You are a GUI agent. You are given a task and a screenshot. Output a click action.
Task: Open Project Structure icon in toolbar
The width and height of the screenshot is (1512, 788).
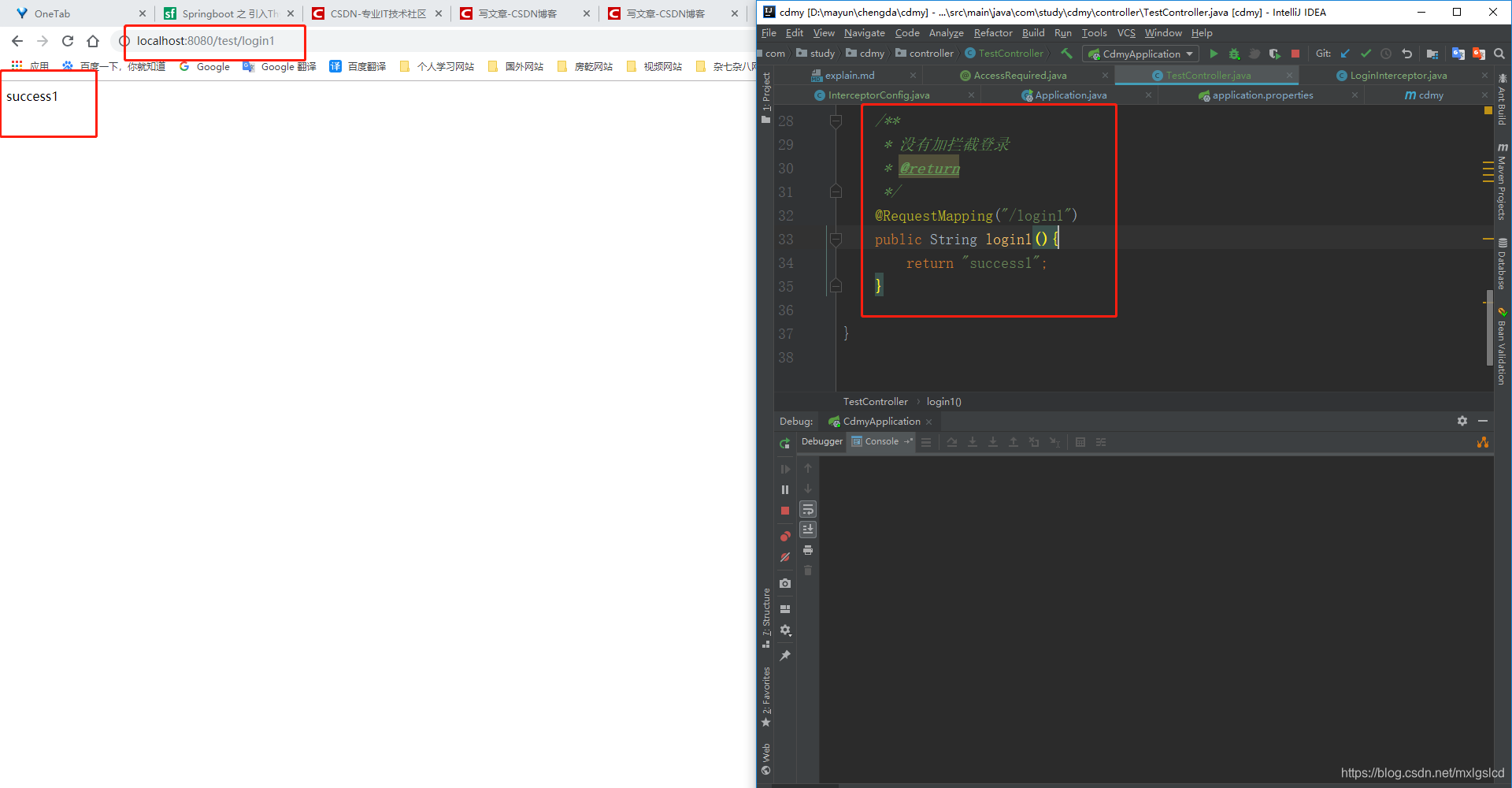point(1432,54)
